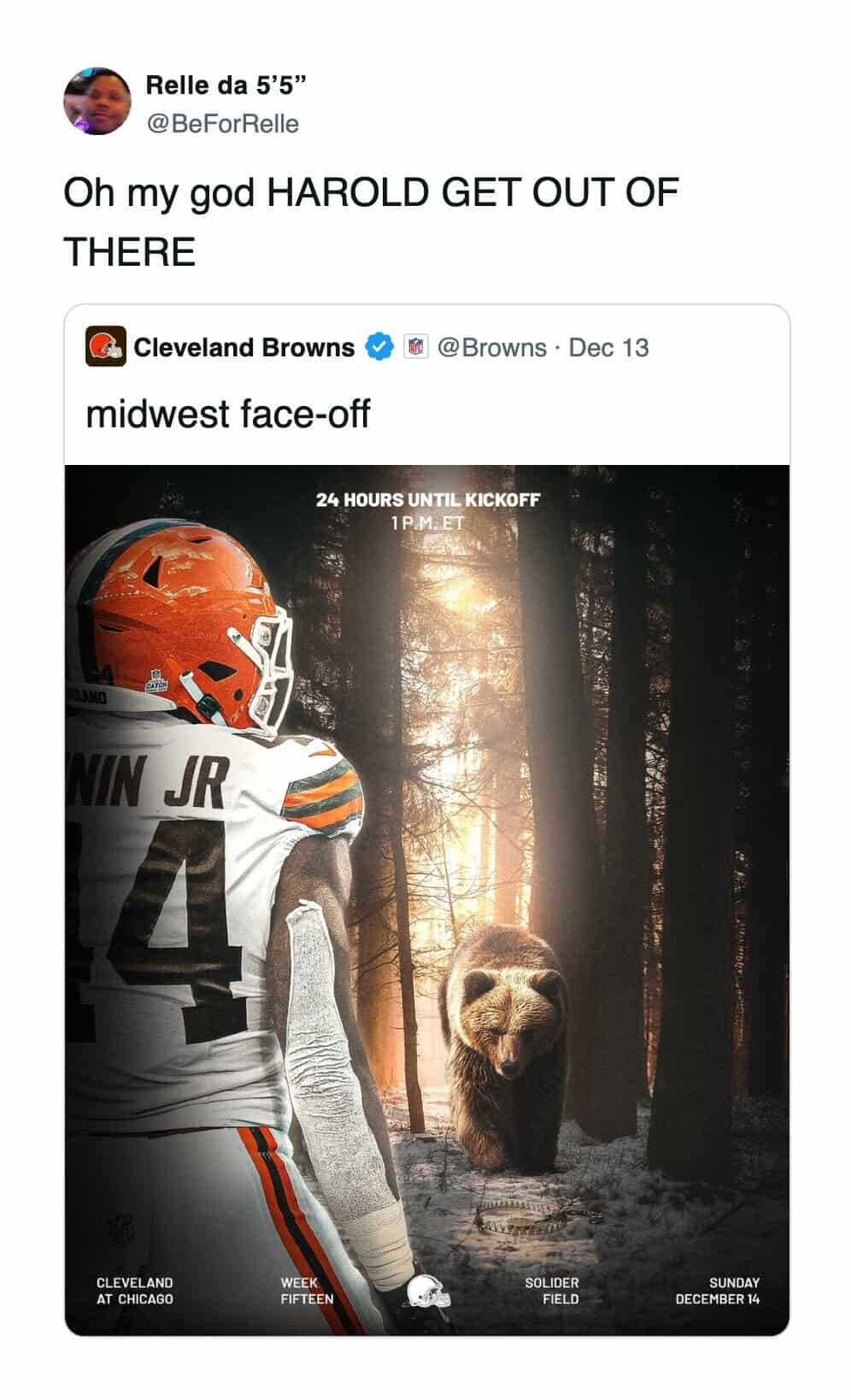
Task: Open the Cleveland Browns account name
Action: pos(244,347)
